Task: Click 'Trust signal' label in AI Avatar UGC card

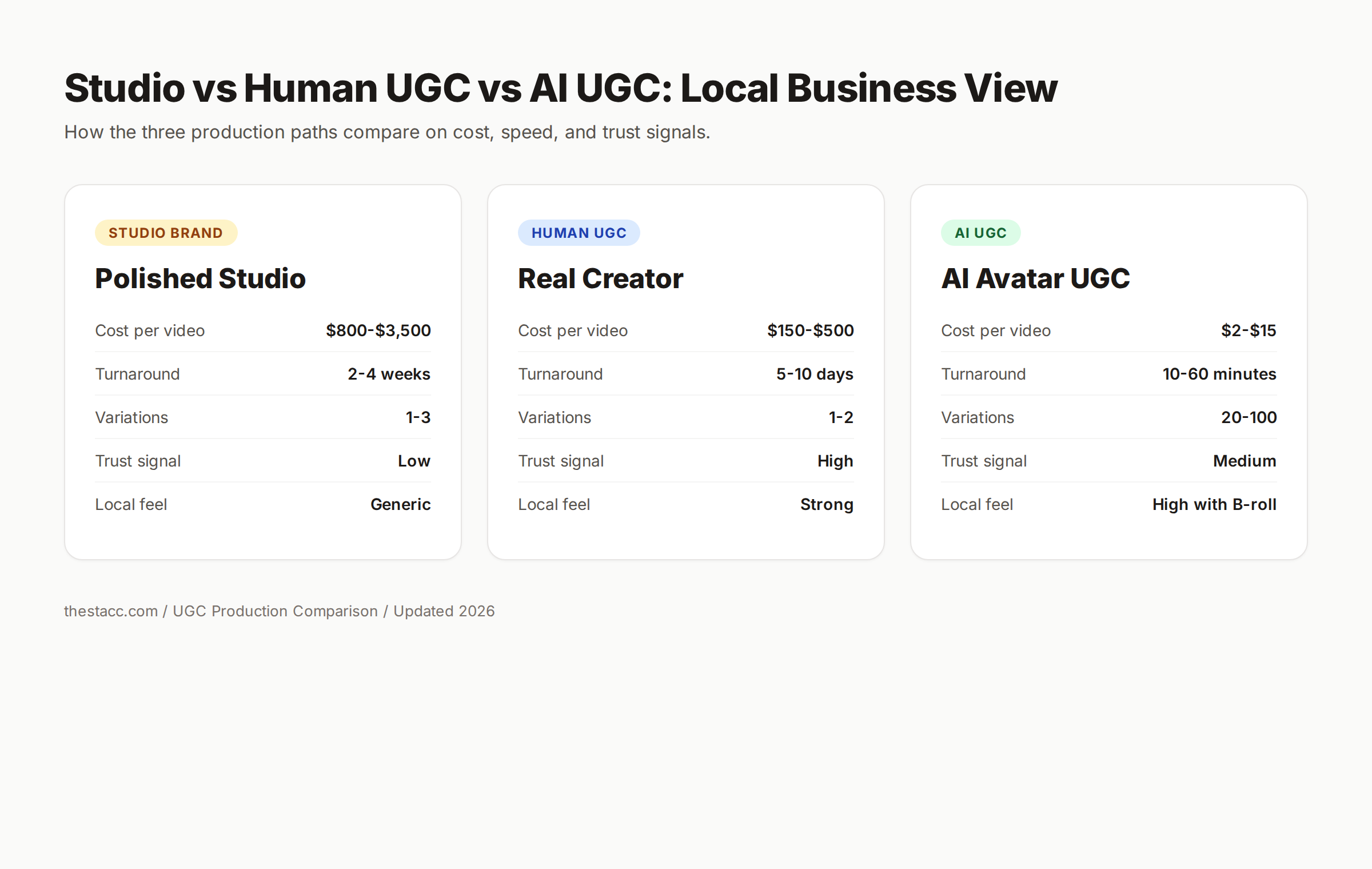Action: 984,461
